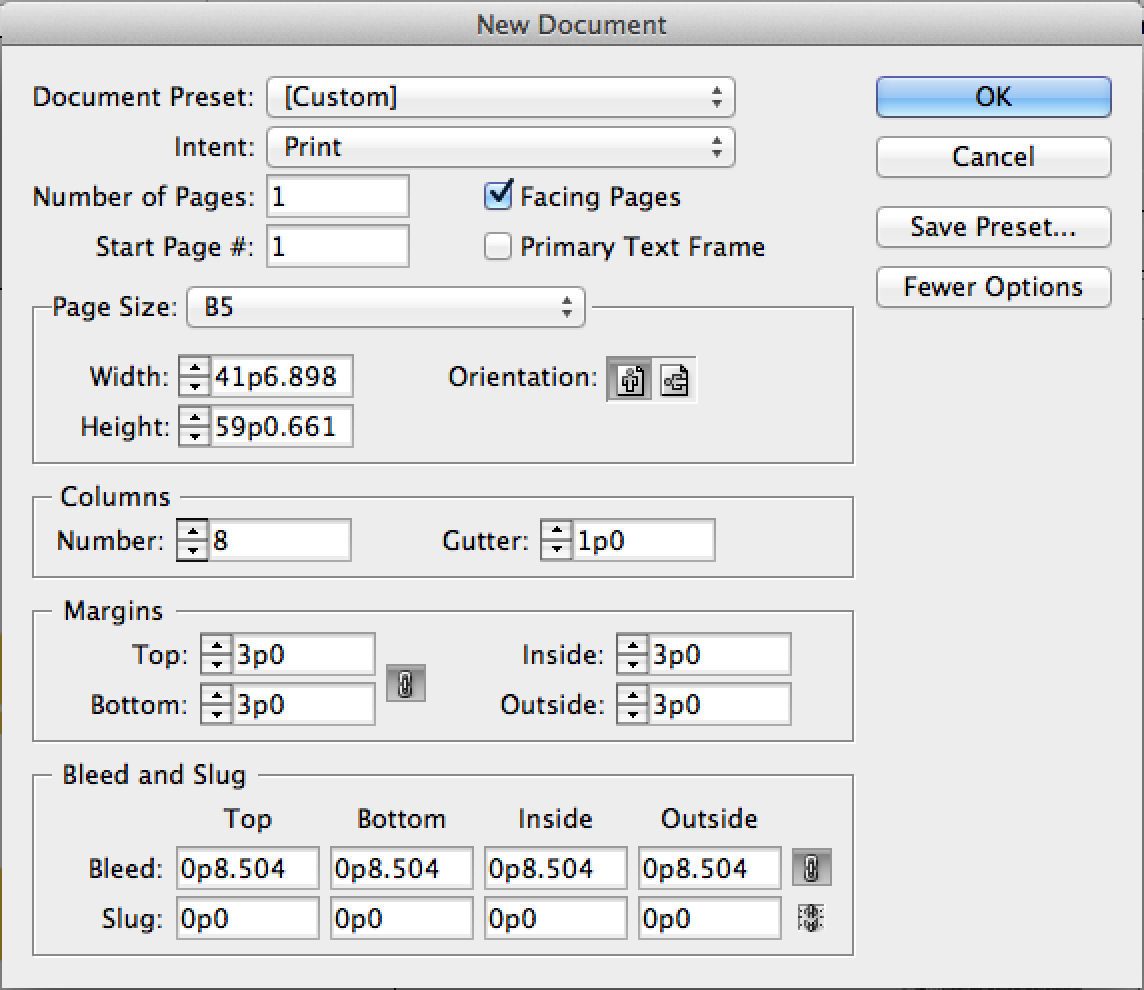Viewport: 1144px width, 990px height.
Task: Click the Top margin stepper arrows
Action: (x=215, y=655)
